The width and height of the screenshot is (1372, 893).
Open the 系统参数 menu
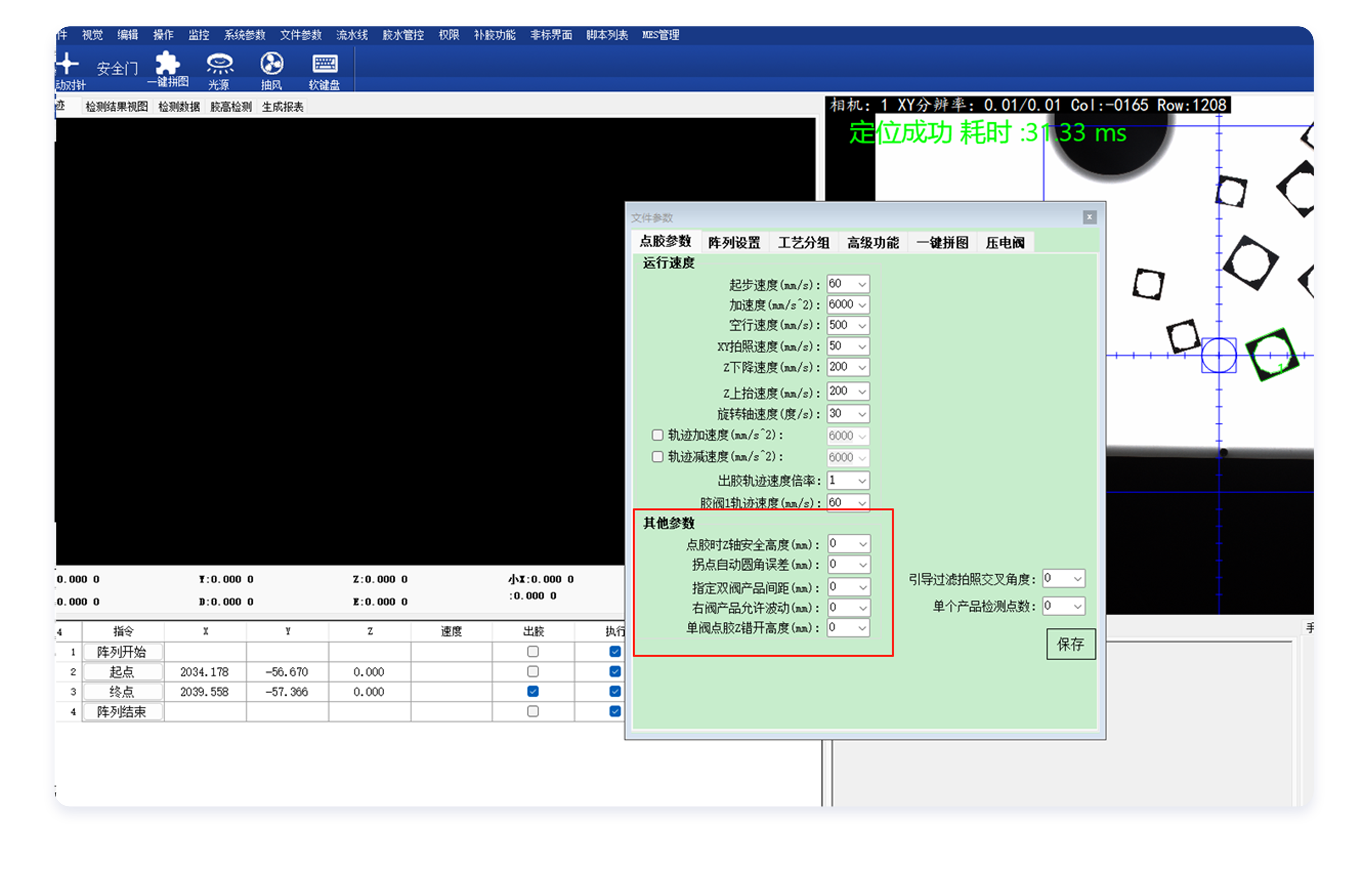point(244,35)
